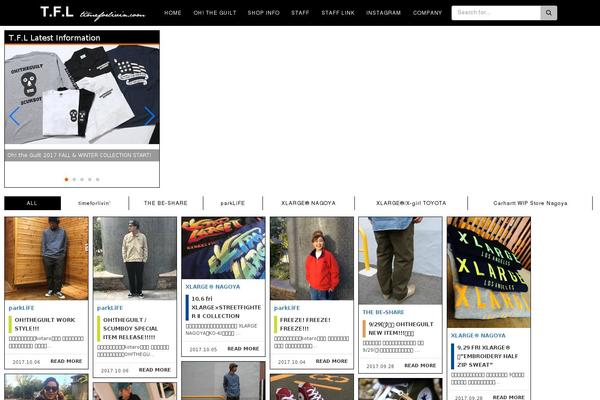
Task: Open the XLARGE Los Angeles sweats image
Action: click(x=489, y=273)
